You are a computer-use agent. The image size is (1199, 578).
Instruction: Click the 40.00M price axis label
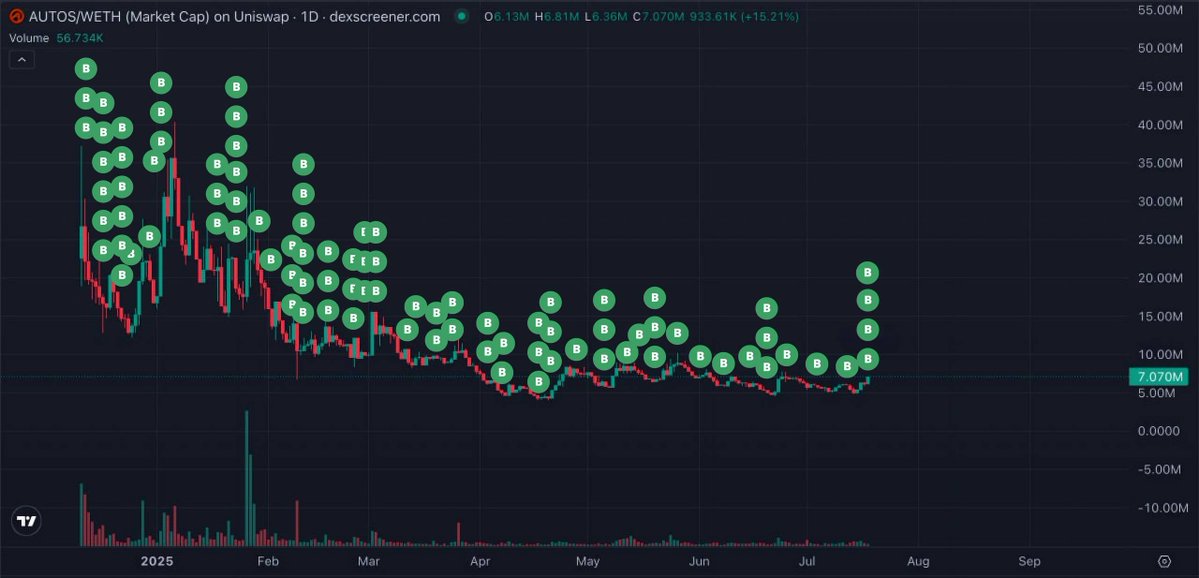pyautogui.click(x=1159, y=125)
